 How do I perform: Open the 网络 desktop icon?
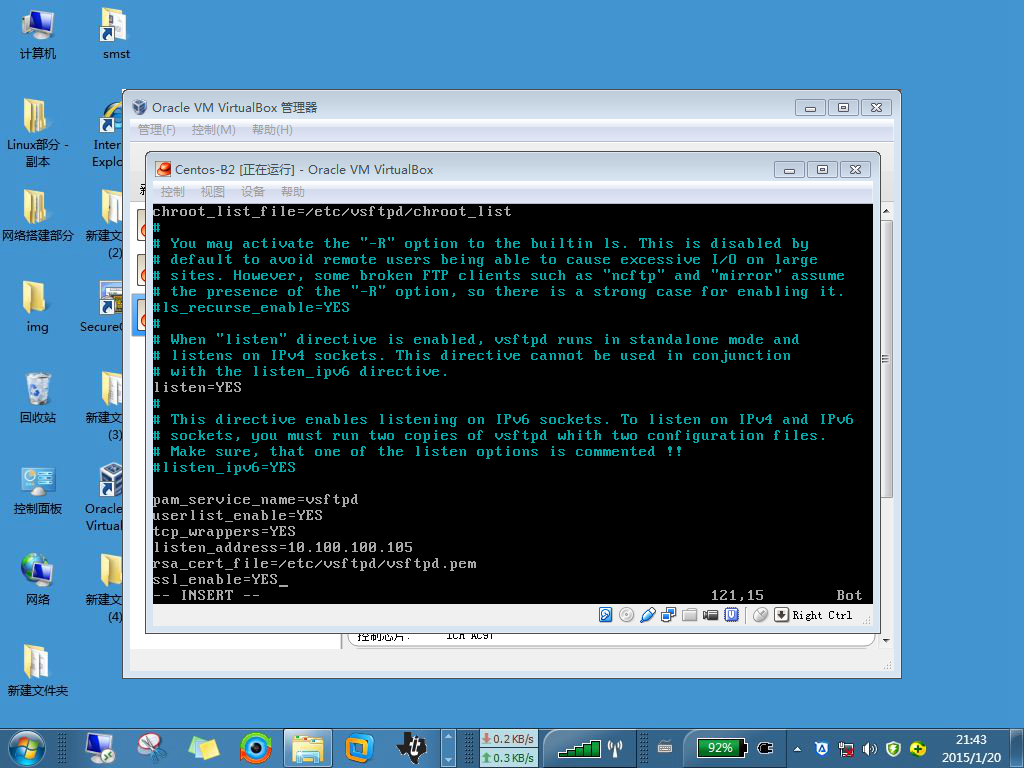click(x=37, y=580)
